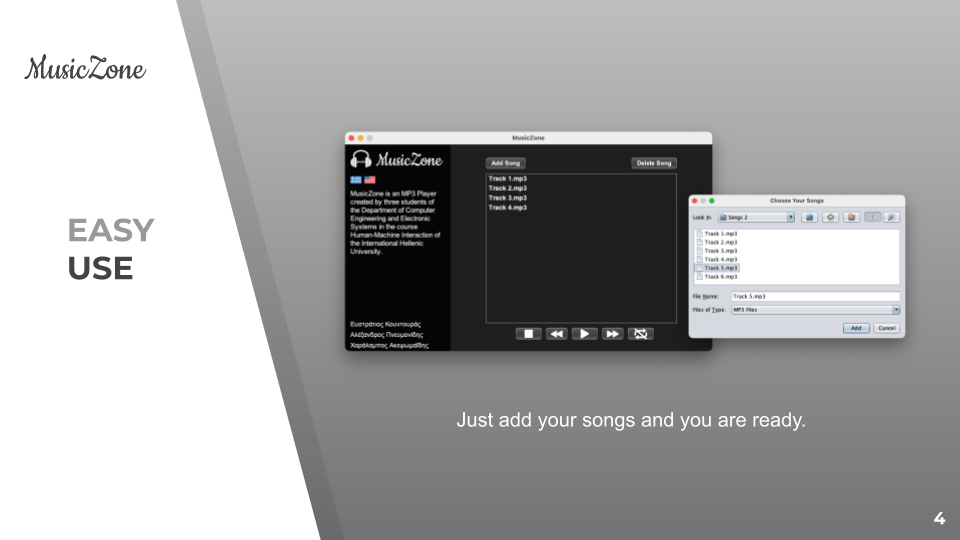Minimize the MusicZone window with yellow button
The height and width of the screenshot is (540, 960).
coord(361,138)
